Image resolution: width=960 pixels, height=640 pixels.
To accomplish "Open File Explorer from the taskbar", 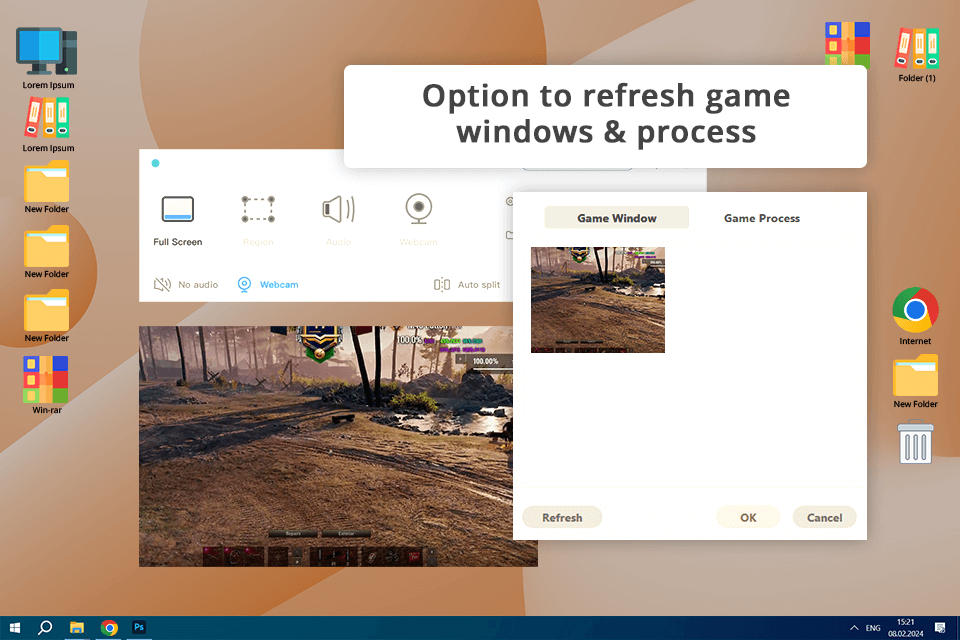I will click(77, 628).
